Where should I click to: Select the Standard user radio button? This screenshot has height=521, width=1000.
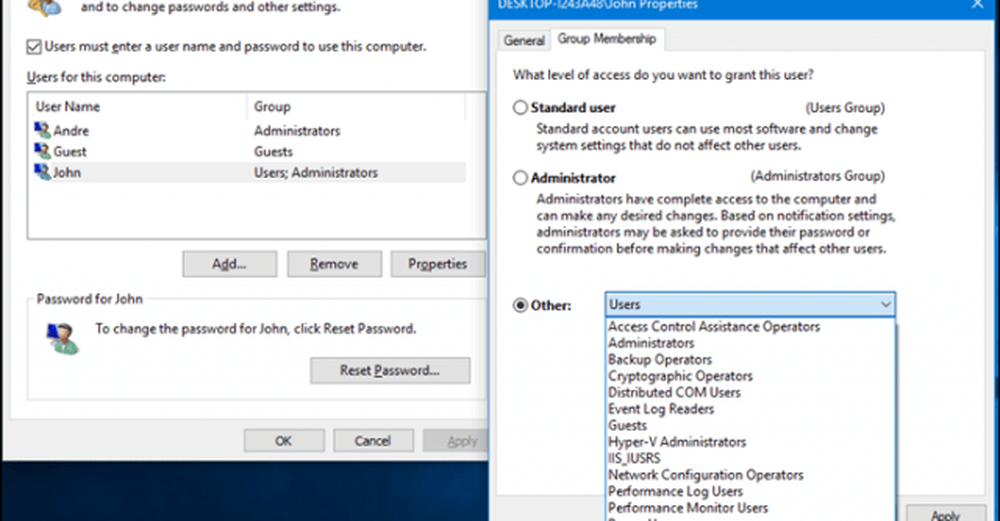(519, 107)
